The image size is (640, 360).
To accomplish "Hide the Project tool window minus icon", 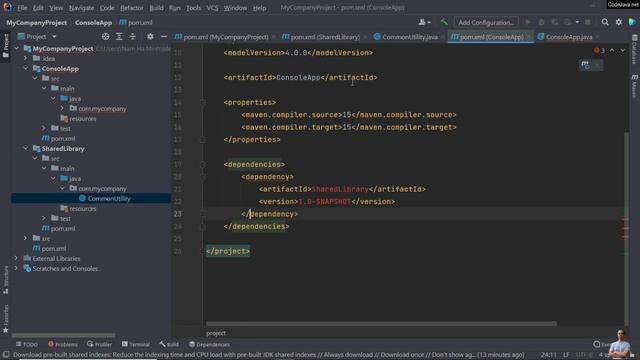I will (x=164, y=36).
